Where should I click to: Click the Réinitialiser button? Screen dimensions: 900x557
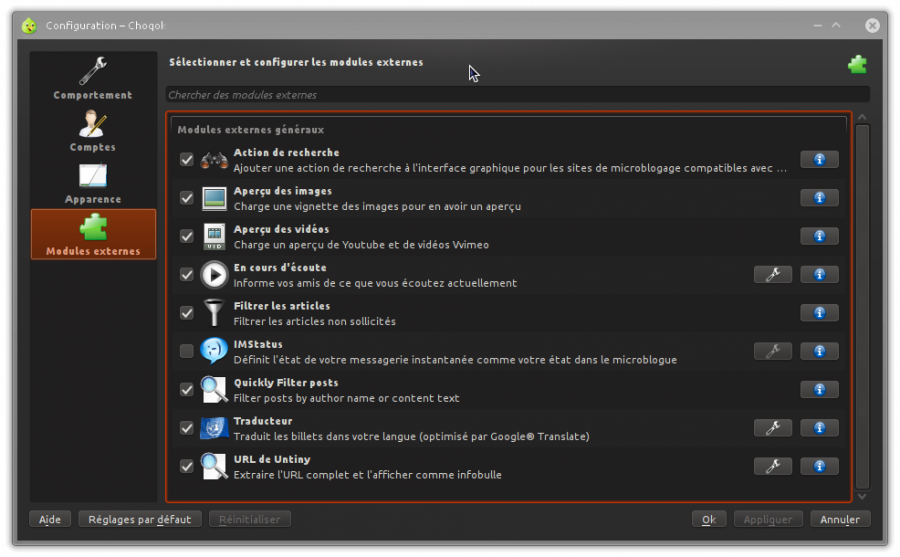[x=250, y=520]
